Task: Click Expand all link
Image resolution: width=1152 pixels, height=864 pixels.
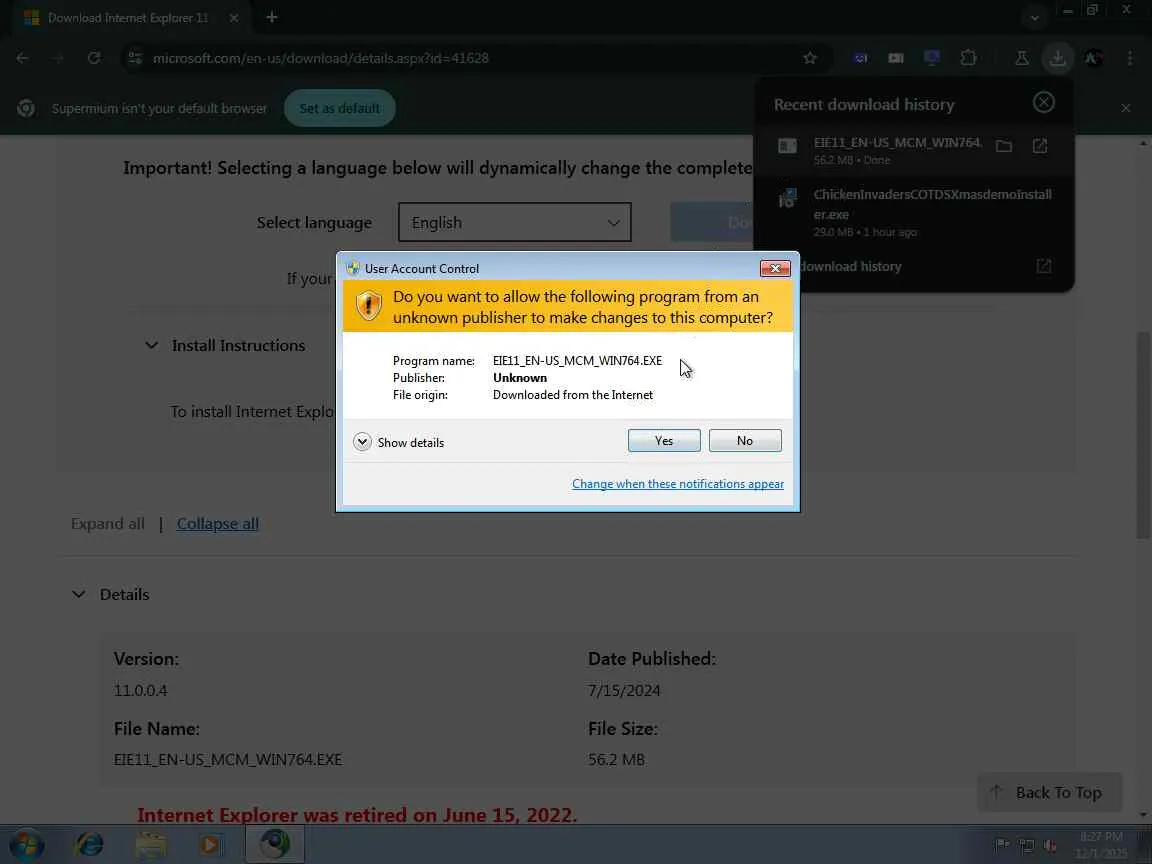Action: click(107, 524)
